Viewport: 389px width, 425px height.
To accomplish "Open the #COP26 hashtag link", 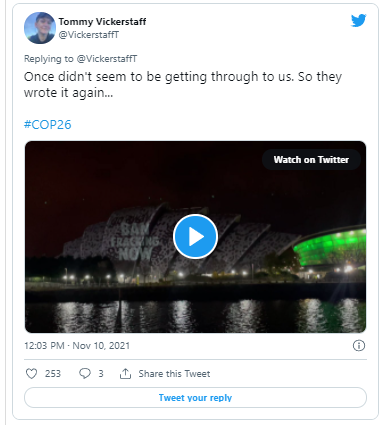I will [48, 125].
